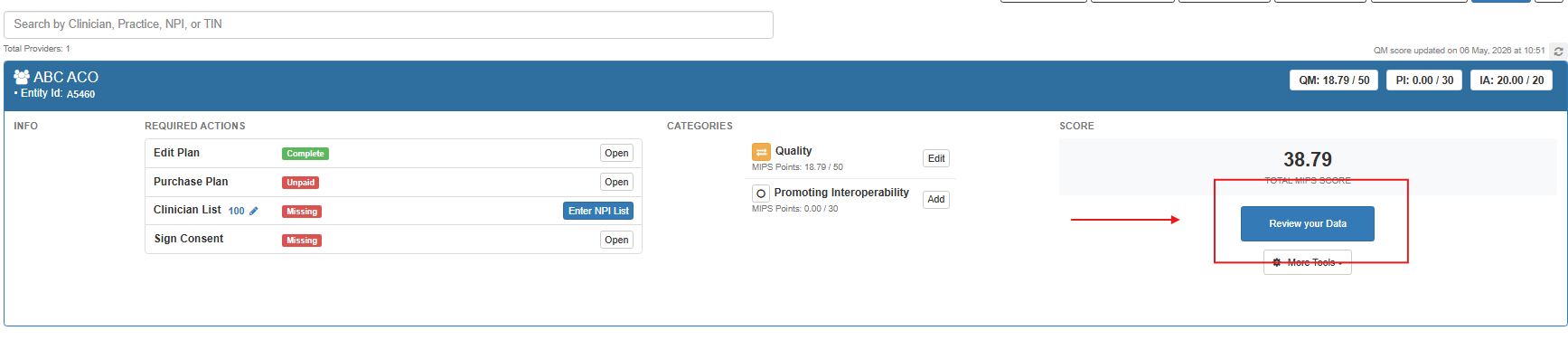Click MIPS Points: 18.79 / 50 text
Viewport: 1568px width, 340px height.
pyautogui.click(x=797, y=167)
